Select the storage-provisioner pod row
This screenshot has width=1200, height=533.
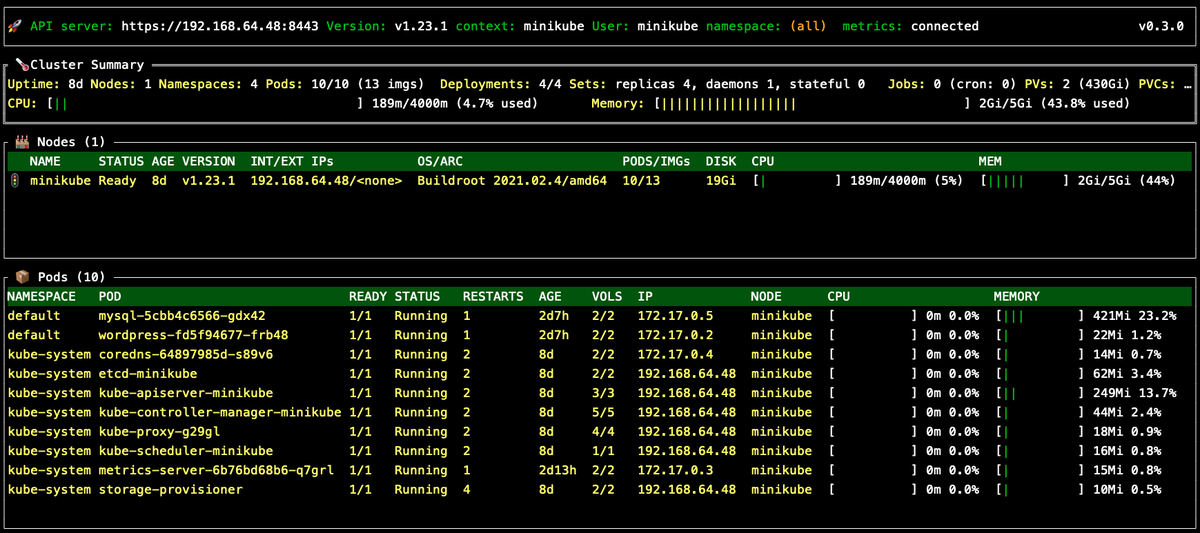[600, 489]
